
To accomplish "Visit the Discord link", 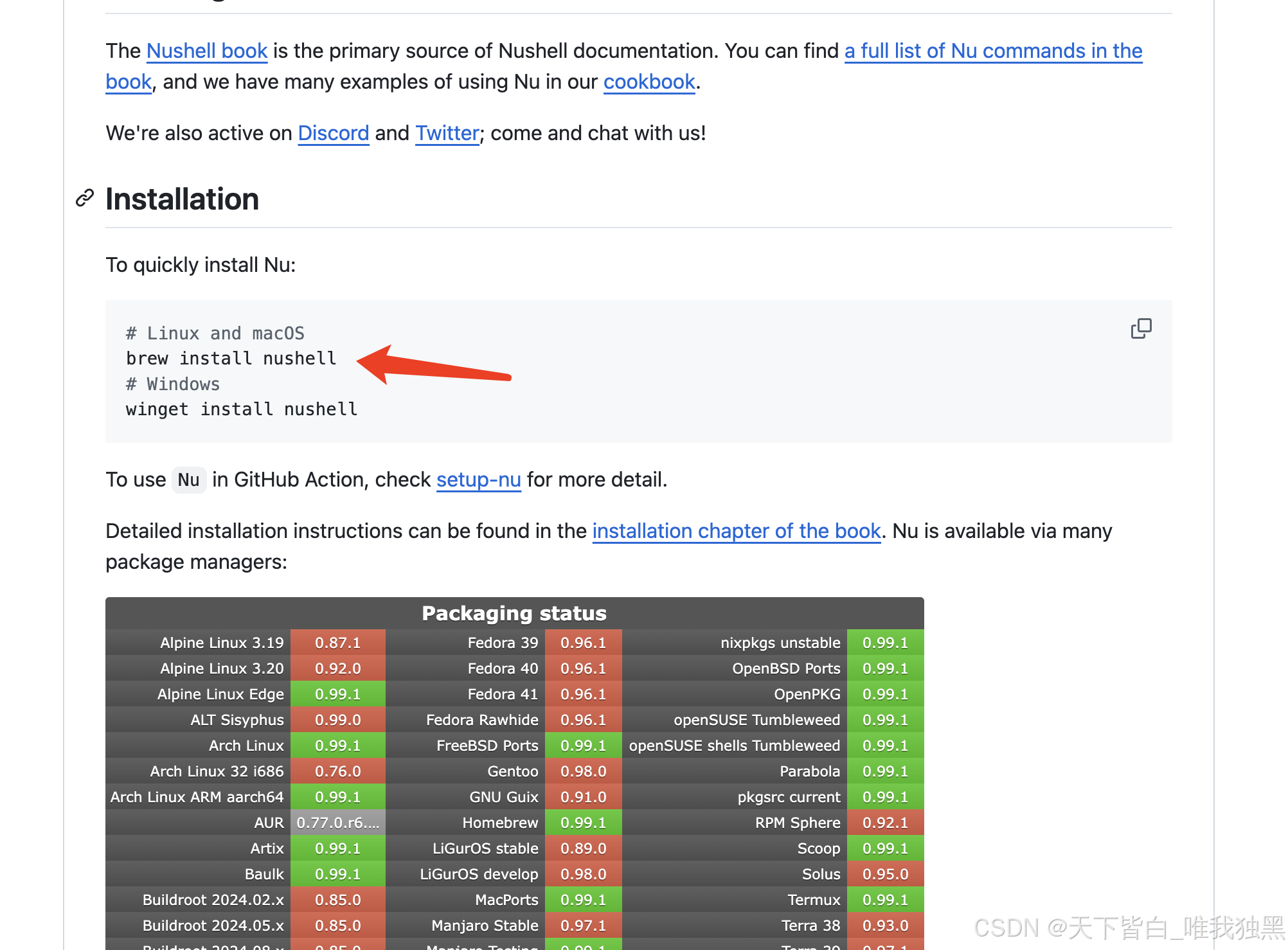I will click(x=334, y=133).
